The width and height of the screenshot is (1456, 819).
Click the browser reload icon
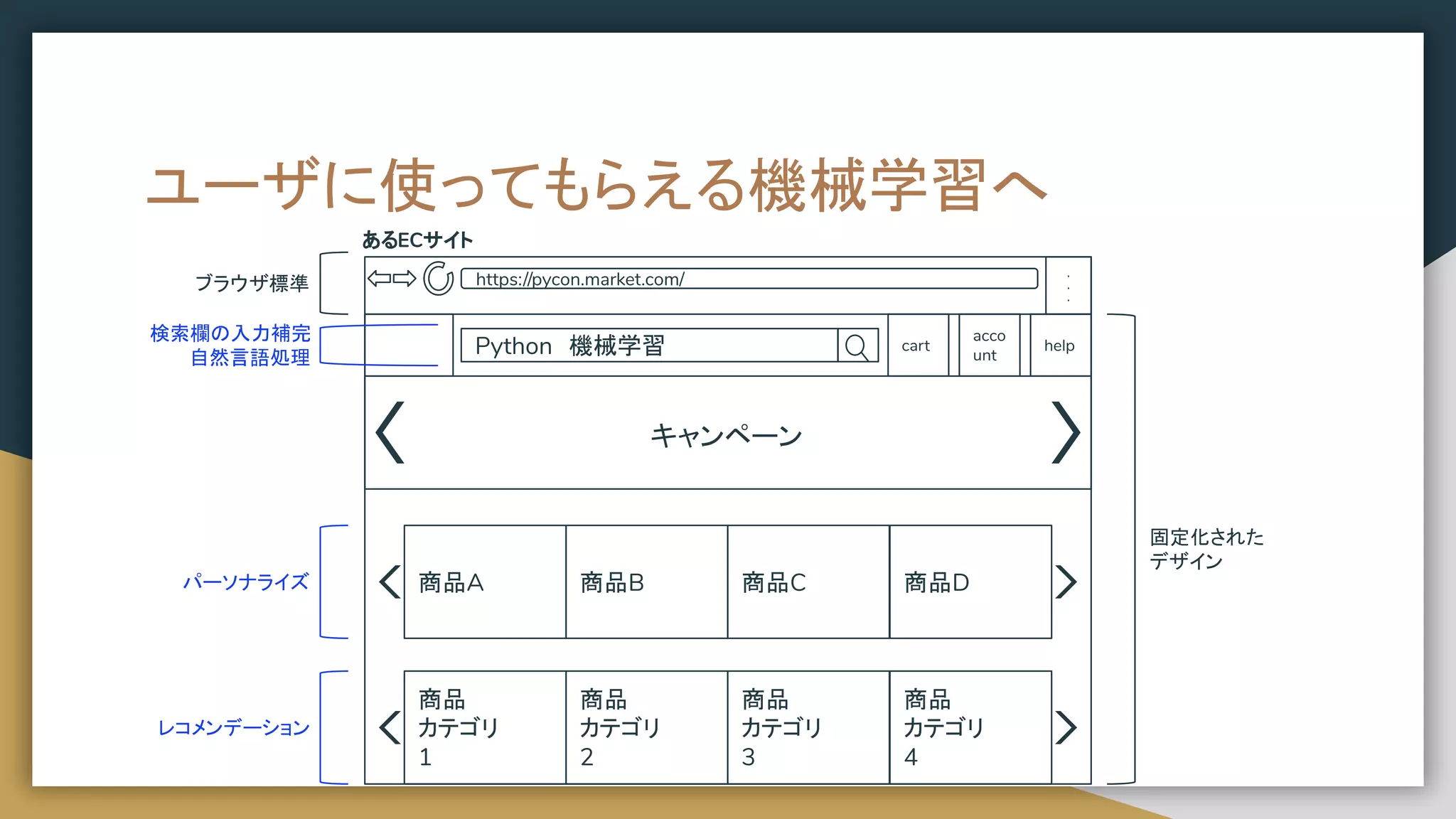point(439,279)
